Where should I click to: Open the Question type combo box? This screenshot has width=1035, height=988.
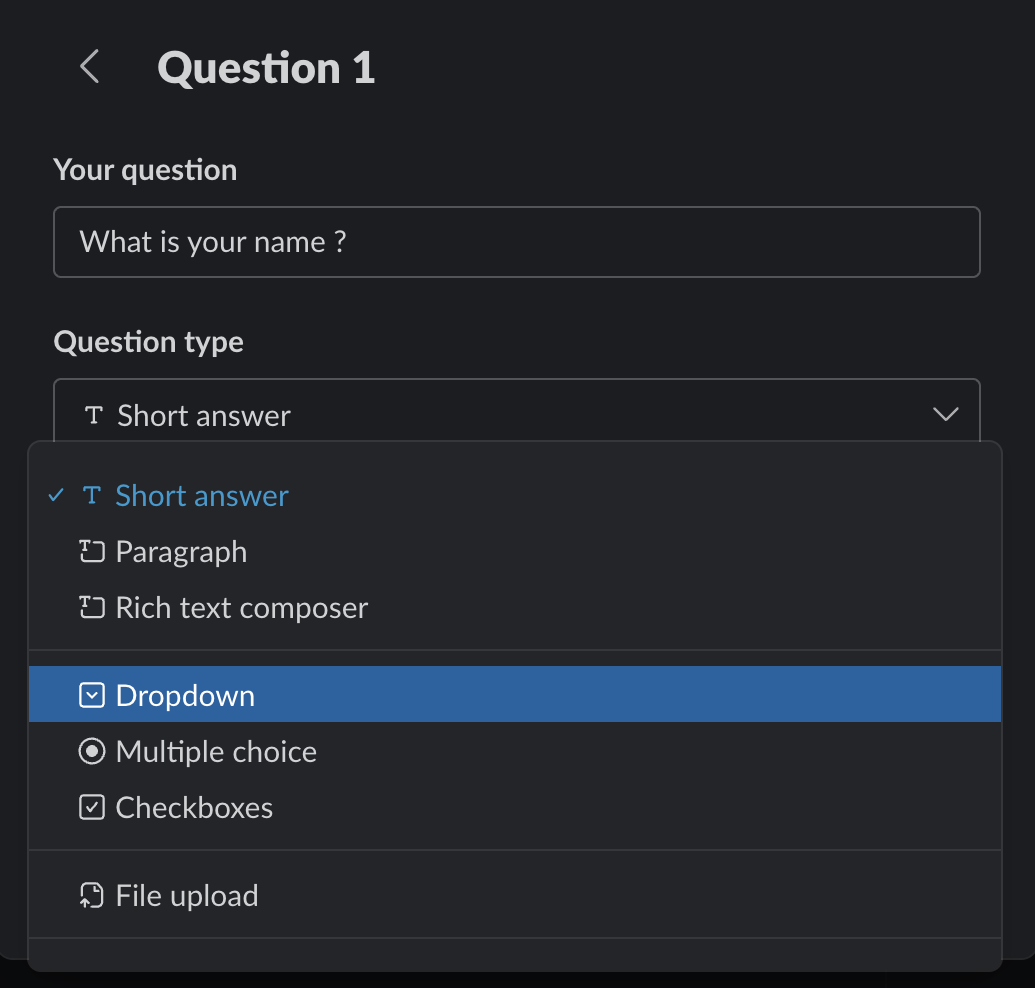pos(516,414)
